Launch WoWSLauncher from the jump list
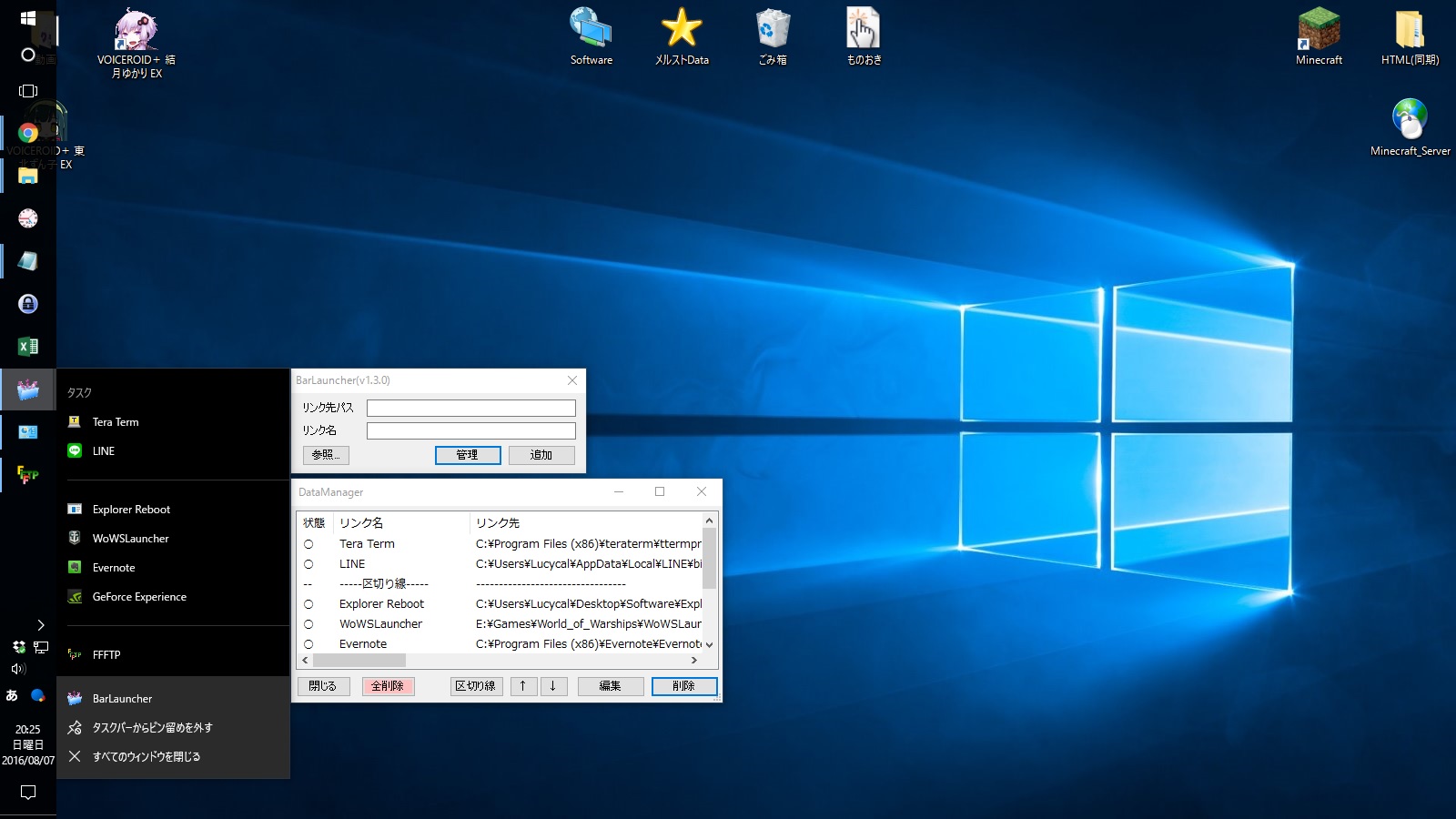 click(130, 539)
